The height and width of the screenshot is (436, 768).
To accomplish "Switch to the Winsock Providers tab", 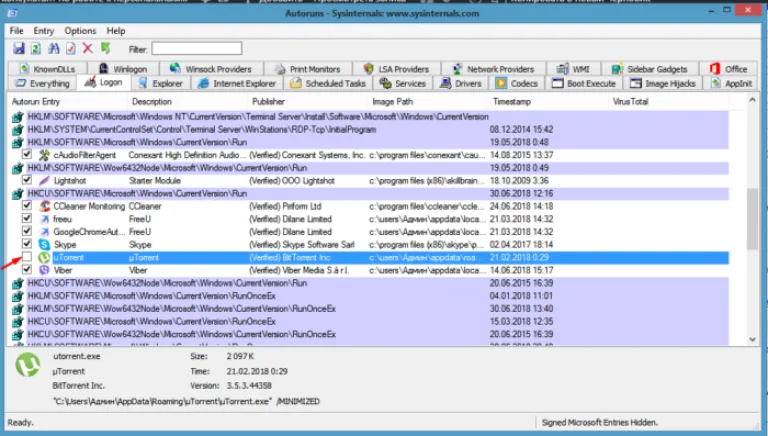I will pyautogui.click(x=211, y=69).
